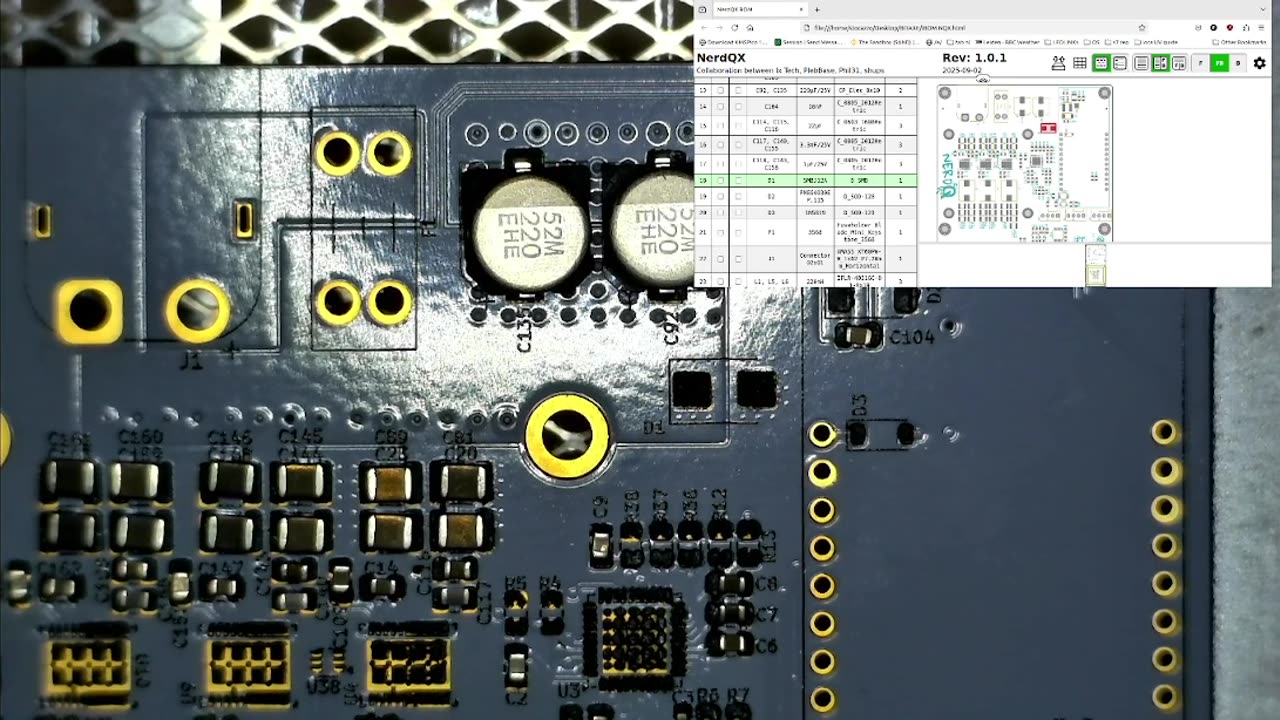Open the save/load board data icon

coord(1058,63)
